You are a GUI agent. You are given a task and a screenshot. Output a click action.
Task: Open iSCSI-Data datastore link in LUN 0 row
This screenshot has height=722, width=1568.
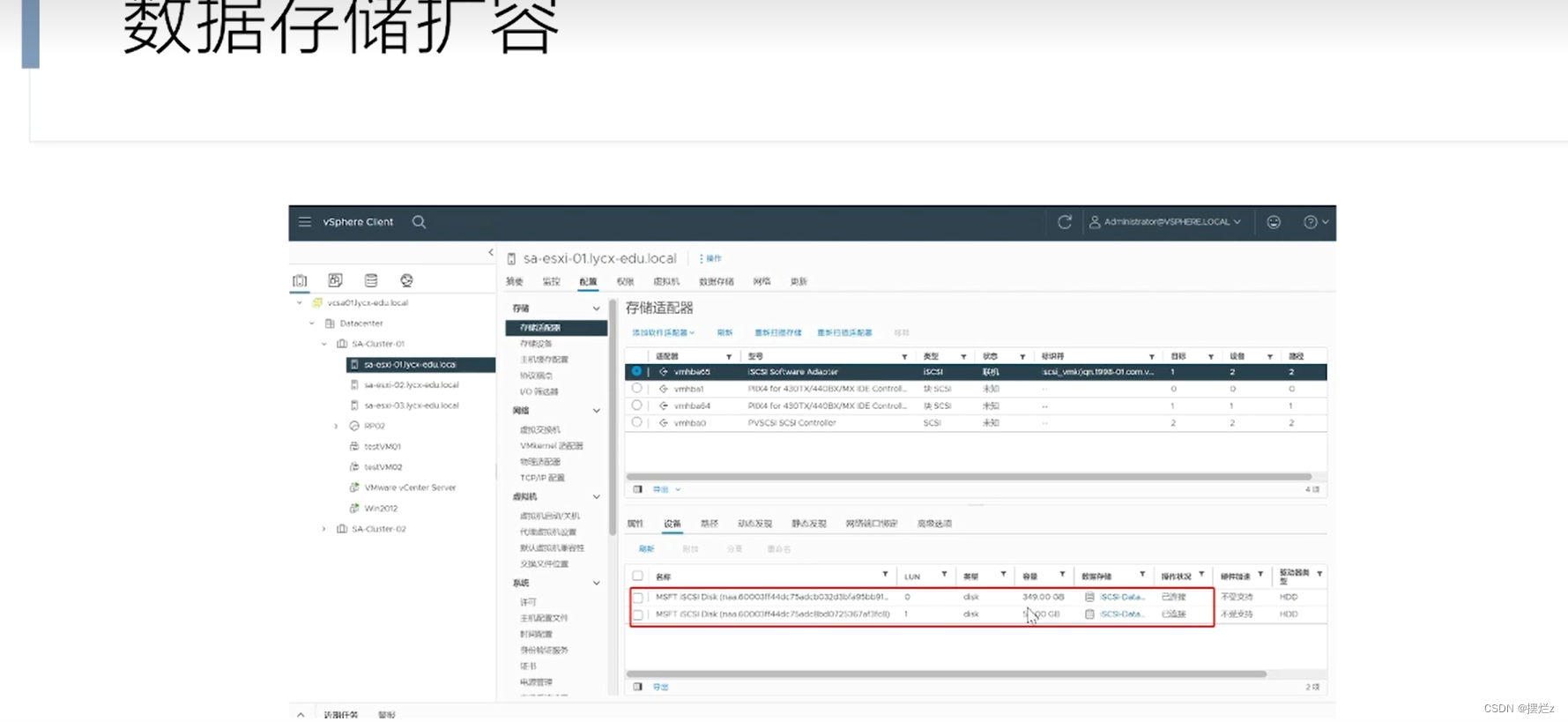[1122, 597]
